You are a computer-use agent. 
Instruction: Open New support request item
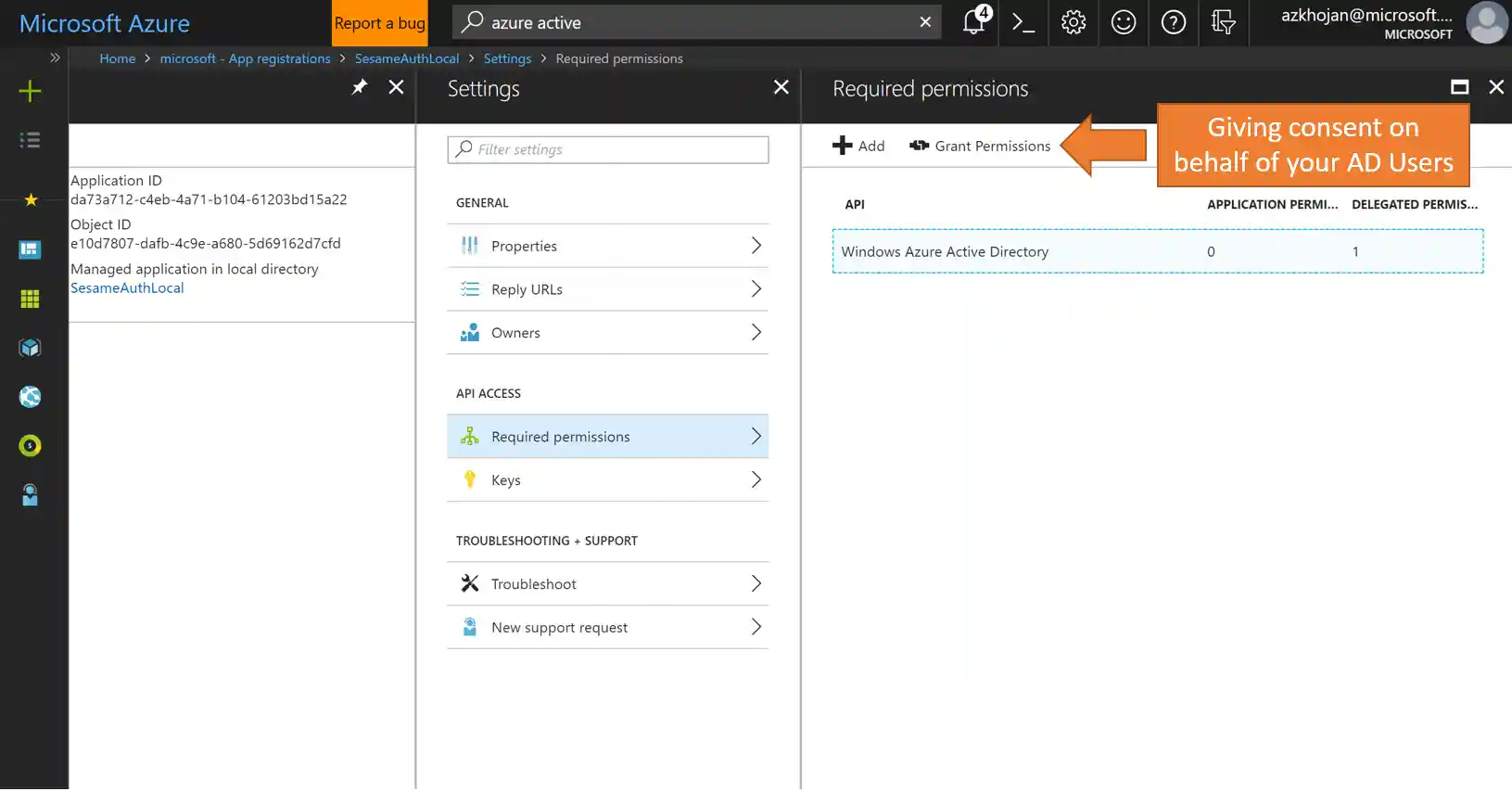[607, 627]
